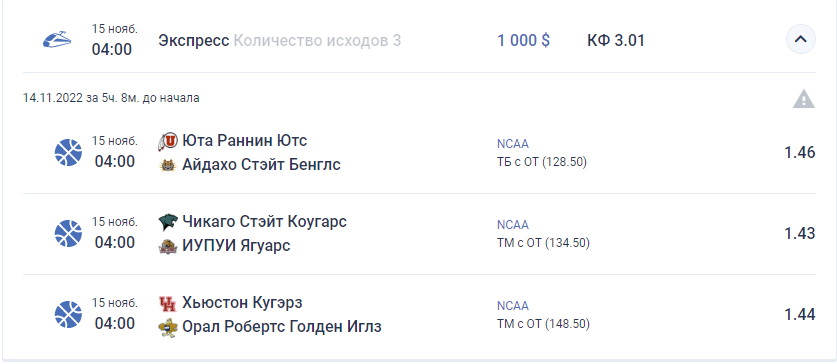Select the 1.46 odds value
Viewport: 837px width, 364px height.
pyautogui.click(x=800, y=153)
